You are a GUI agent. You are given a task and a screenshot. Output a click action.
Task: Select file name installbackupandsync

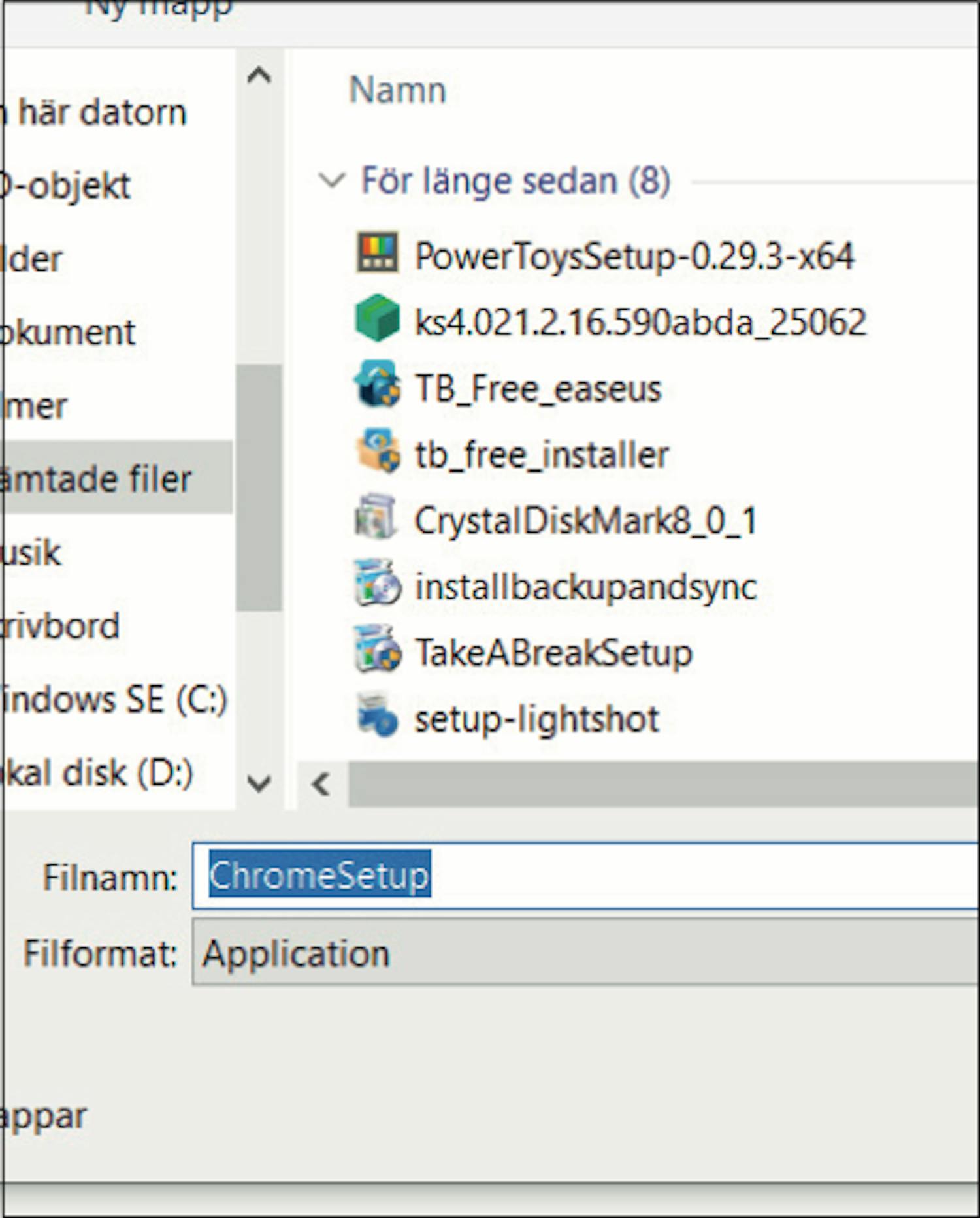586,586
